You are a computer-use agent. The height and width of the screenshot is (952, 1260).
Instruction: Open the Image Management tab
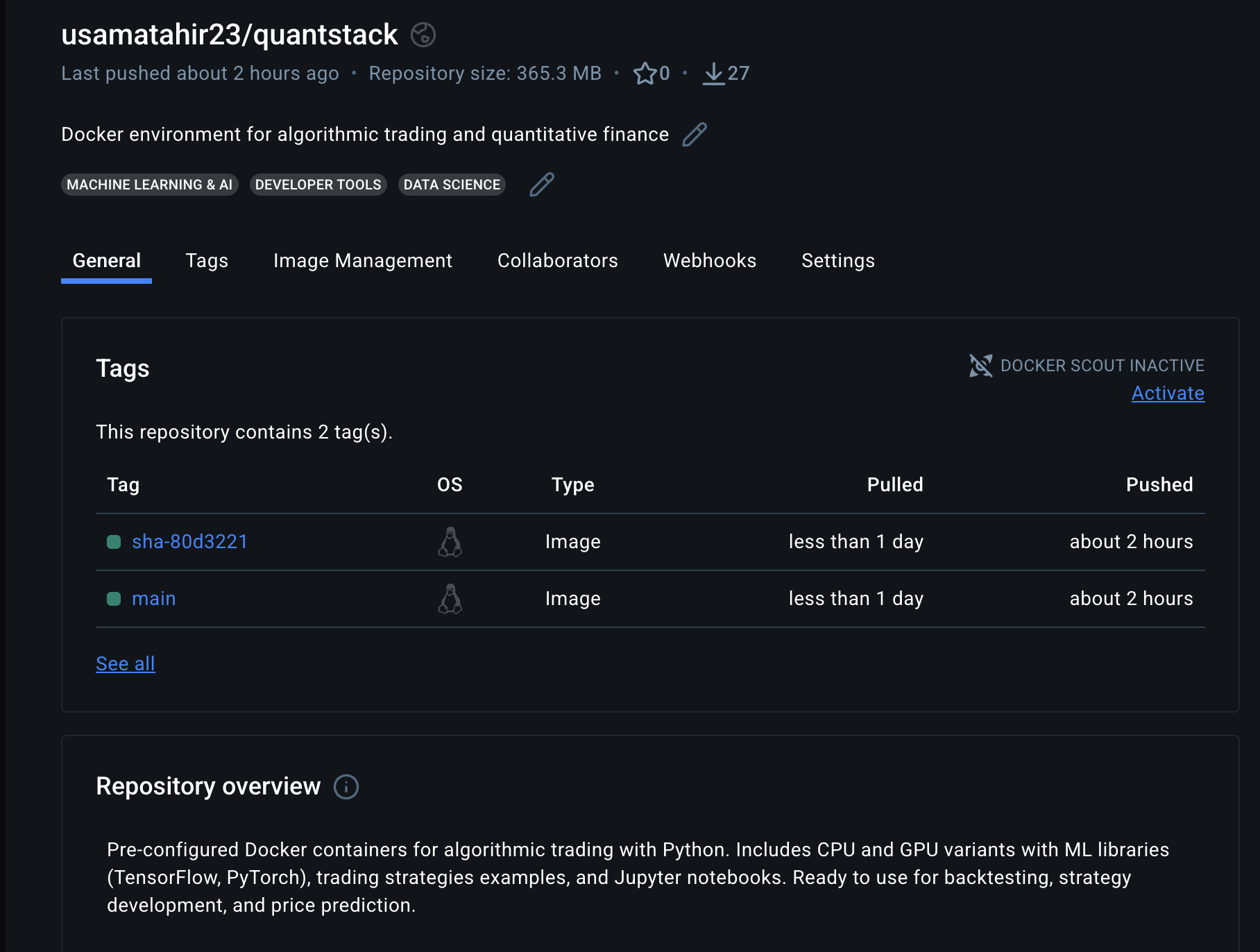[363, 261]
